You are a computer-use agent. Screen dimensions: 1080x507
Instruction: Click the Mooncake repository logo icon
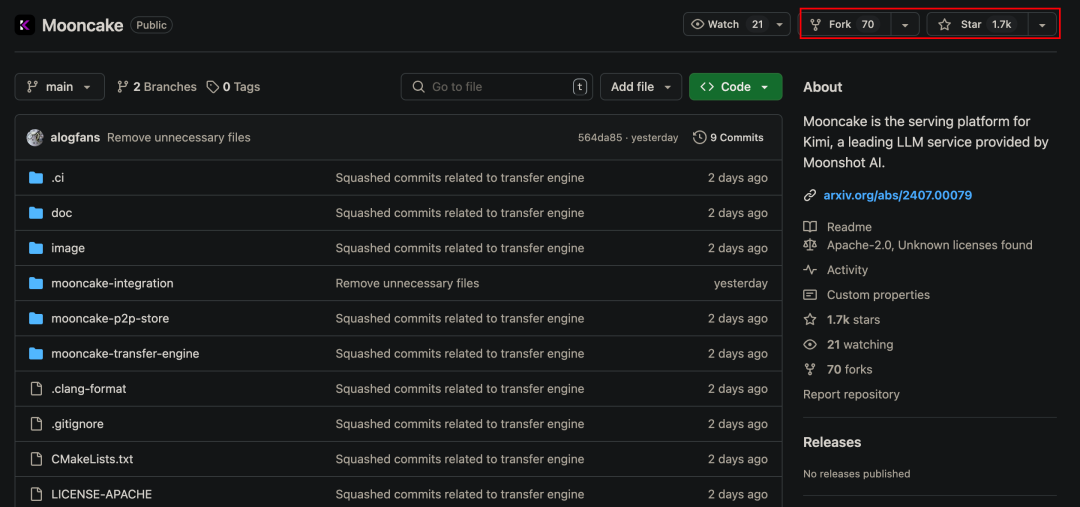coord(24,25)
